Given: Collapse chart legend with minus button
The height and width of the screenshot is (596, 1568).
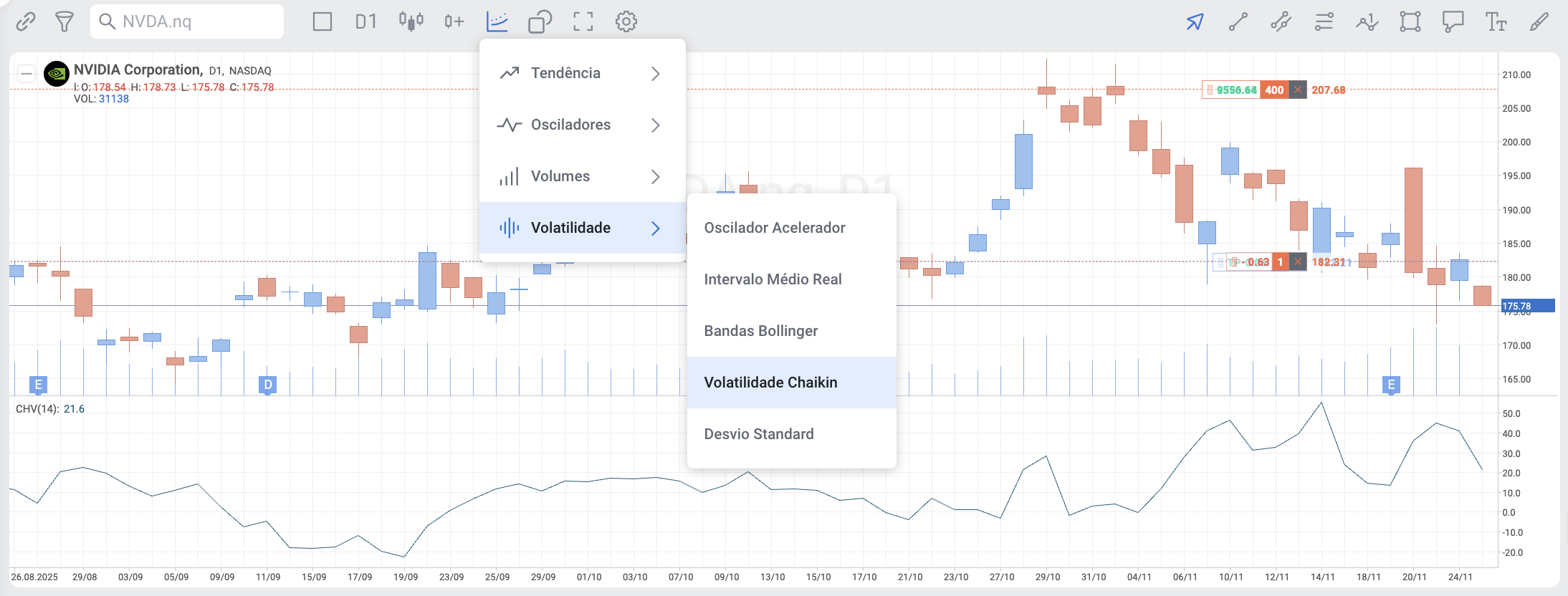Looking at the screenshot, I should click(x=27, y=73).
